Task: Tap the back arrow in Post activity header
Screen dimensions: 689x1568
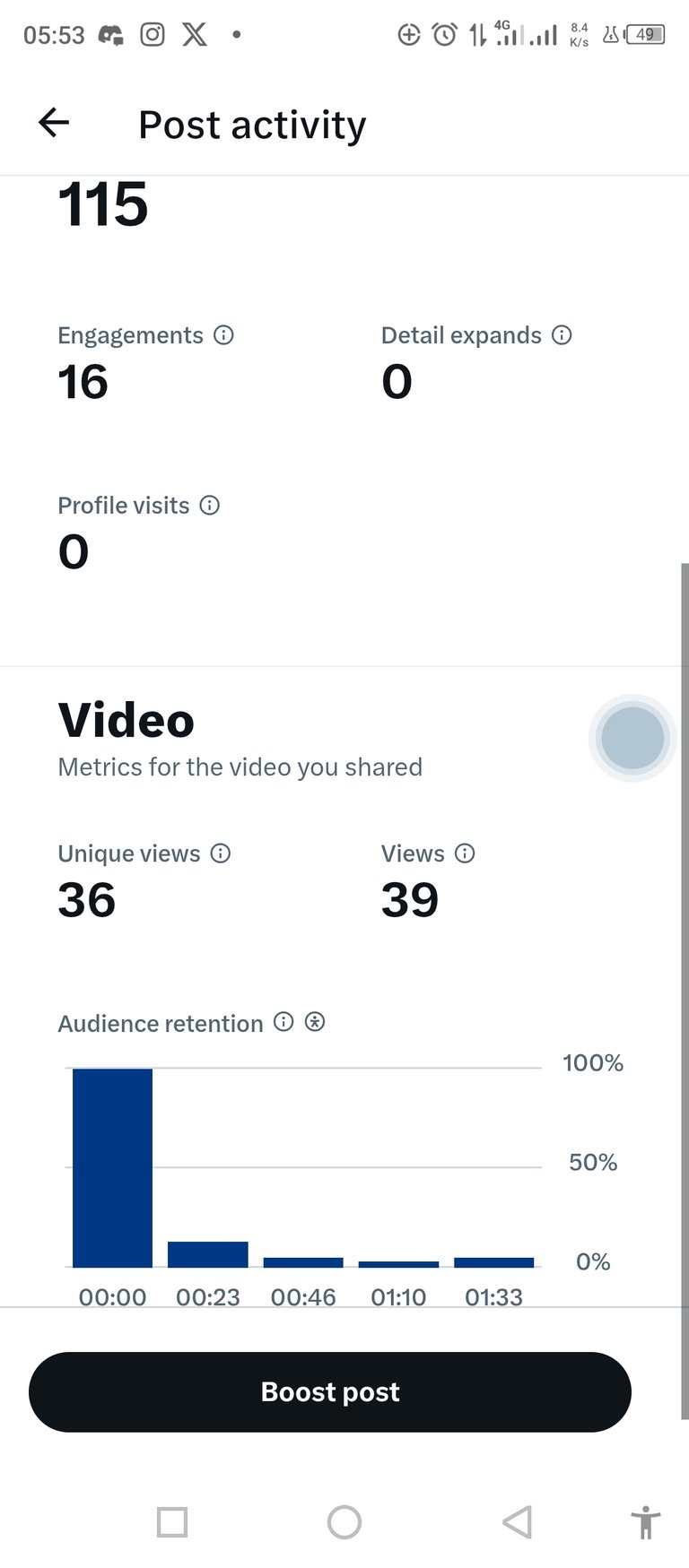Action: (x=54, y=123)
